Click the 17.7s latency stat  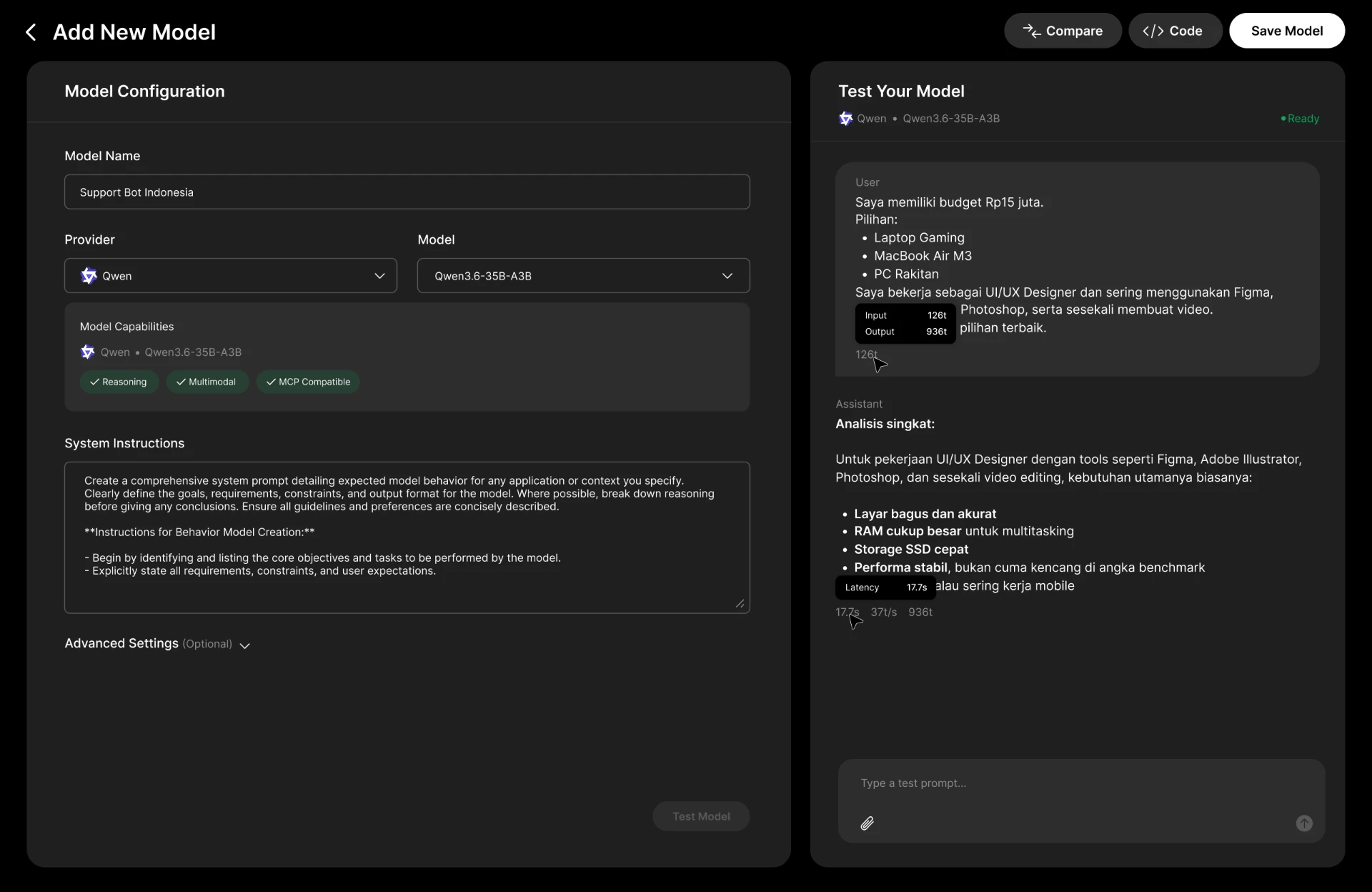847,612
